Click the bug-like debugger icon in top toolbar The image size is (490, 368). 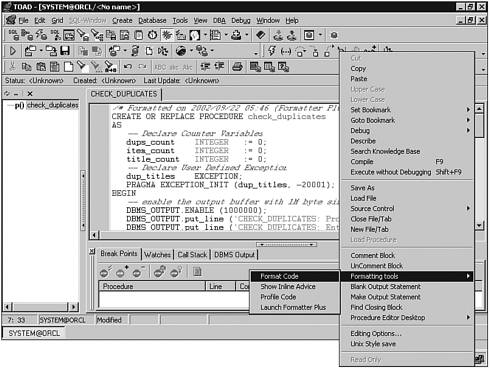(x=167, y=35)
